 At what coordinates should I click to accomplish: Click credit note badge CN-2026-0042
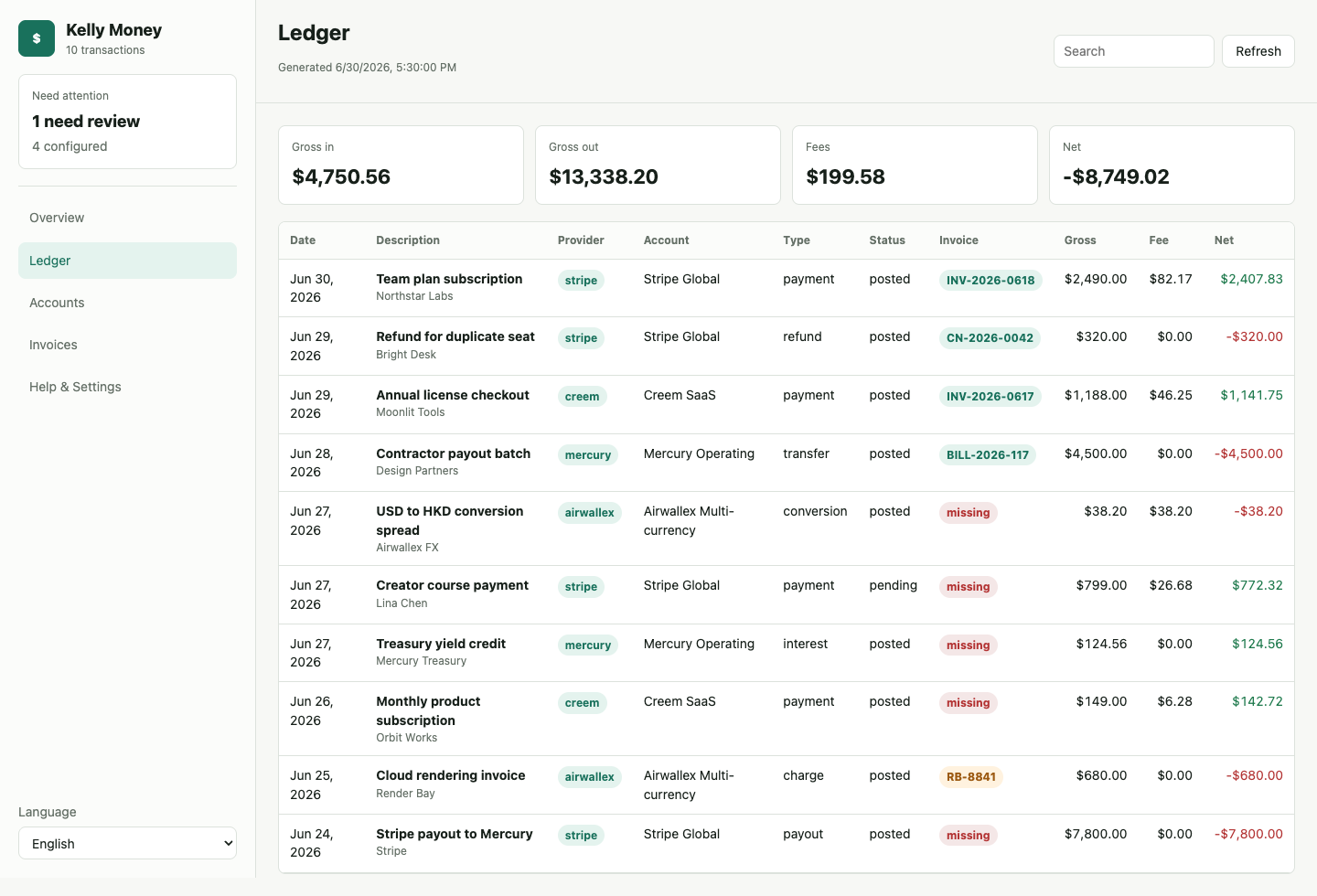[x=990, y=338]
